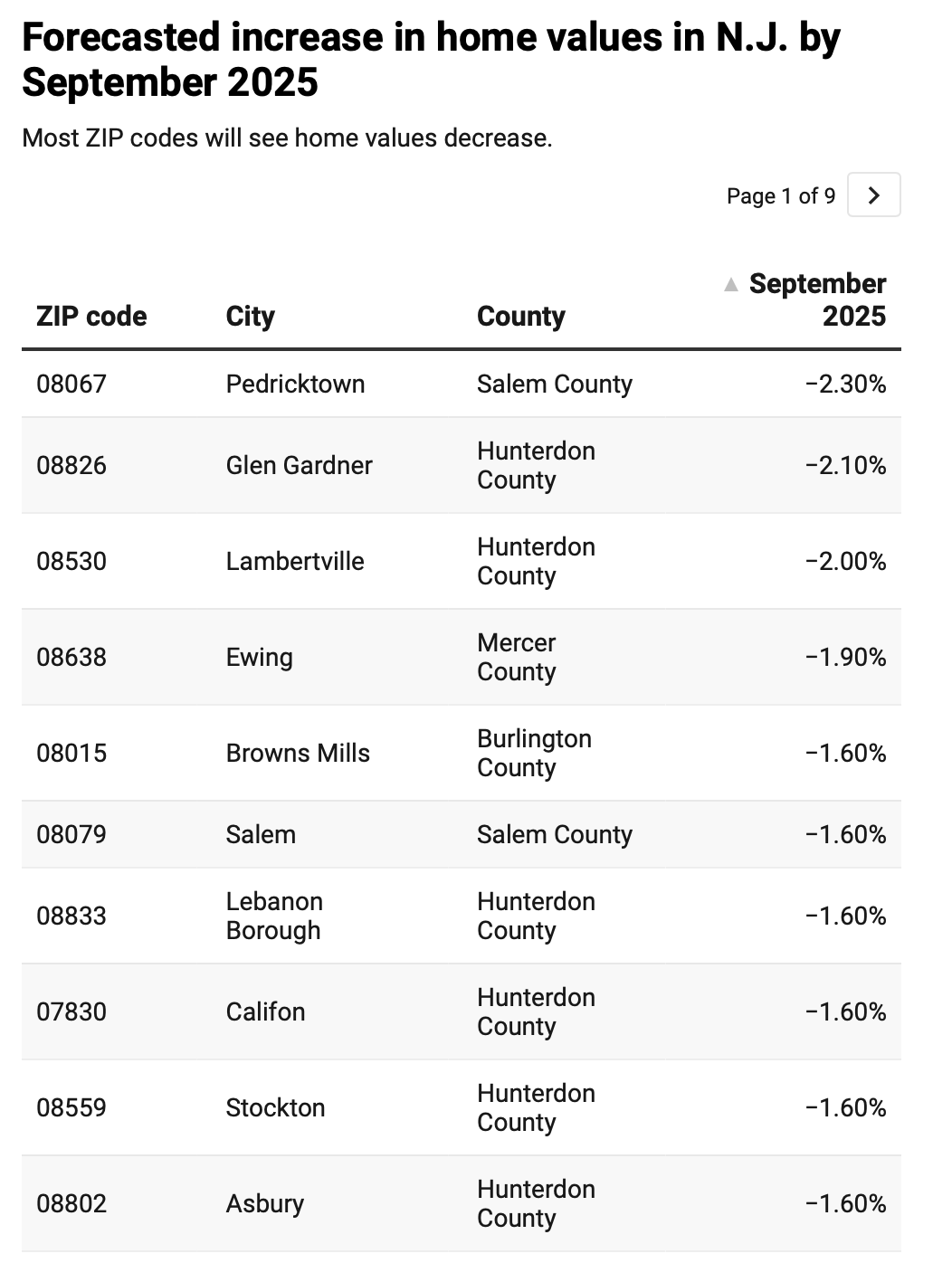Click the September 2025 column header

817,299
